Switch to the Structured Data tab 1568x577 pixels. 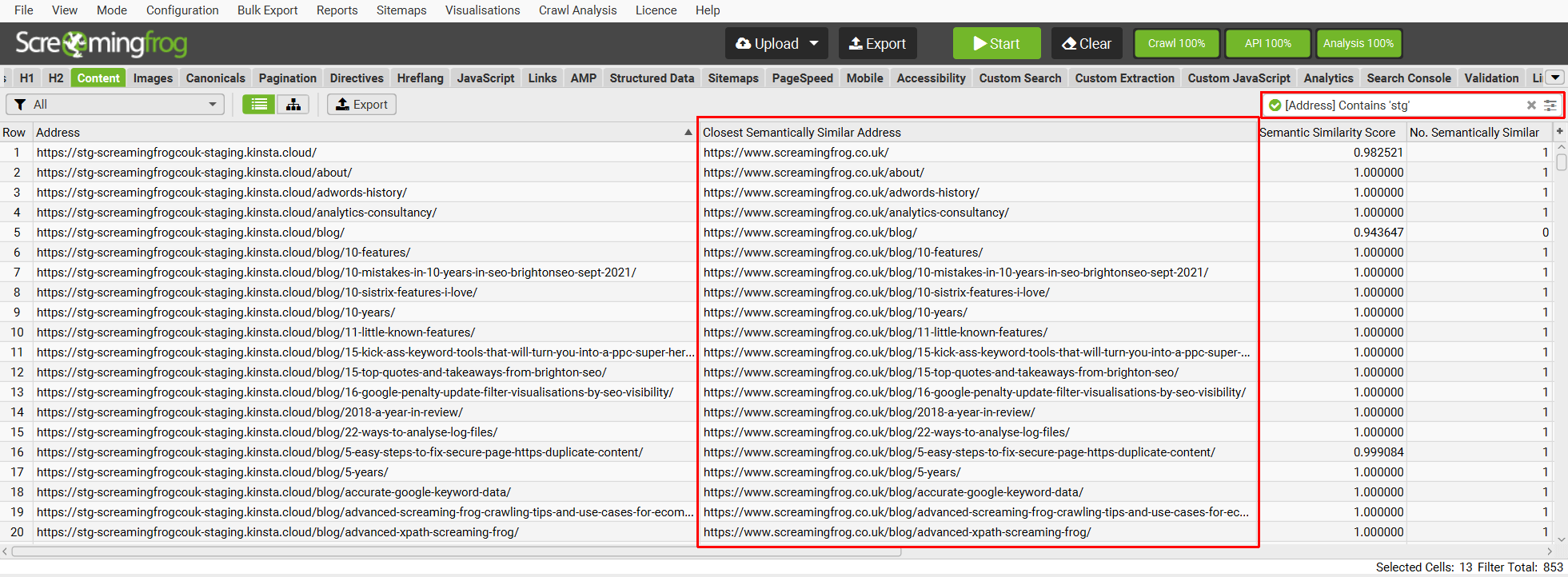[x=652, y=78]
